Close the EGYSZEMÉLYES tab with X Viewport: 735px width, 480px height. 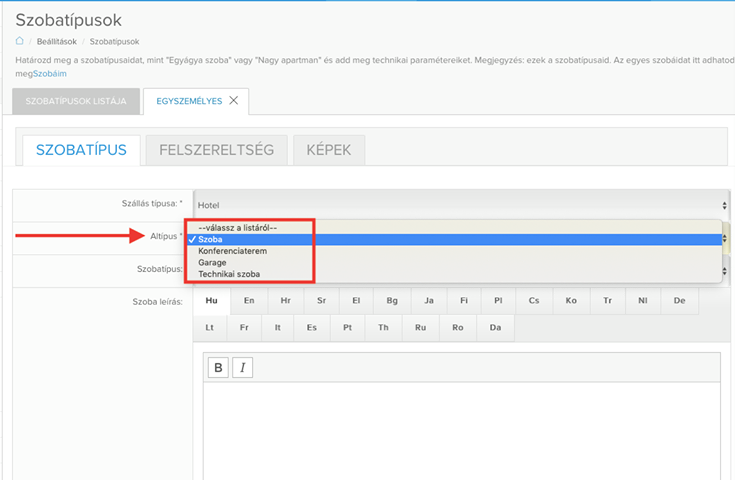[x=233, y=100]
